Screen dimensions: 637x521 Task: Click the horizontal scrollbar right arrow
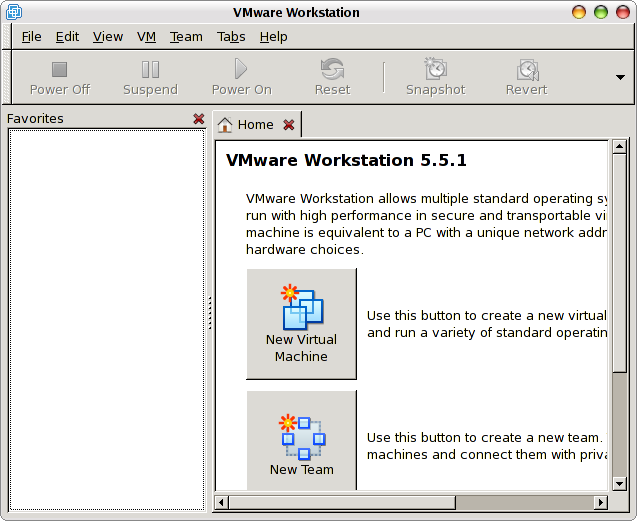(600, 502)
